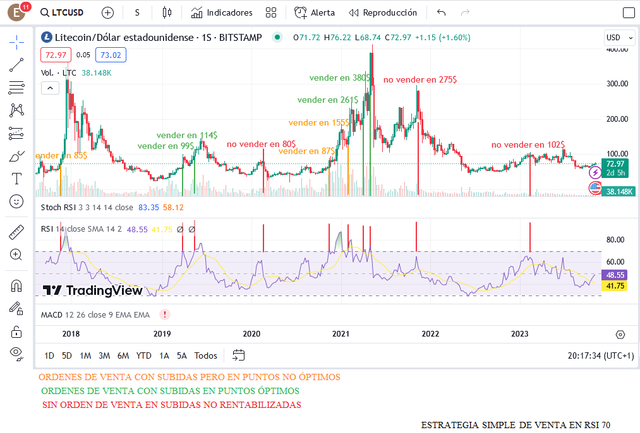Click the 'no vender en 275$' annotation

pos(420,80)
